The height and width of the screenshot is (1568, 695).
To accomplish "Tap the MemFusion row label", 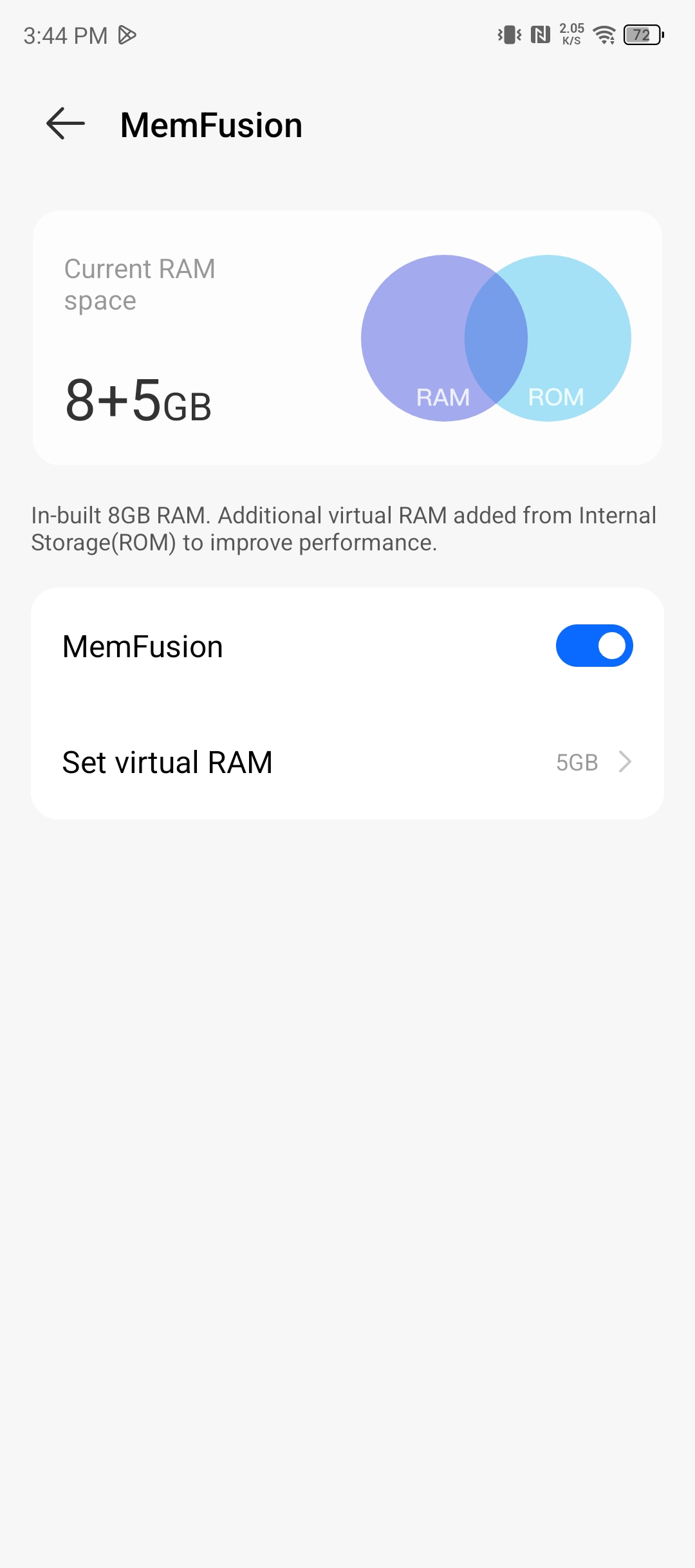I will (x=143, y=646).
